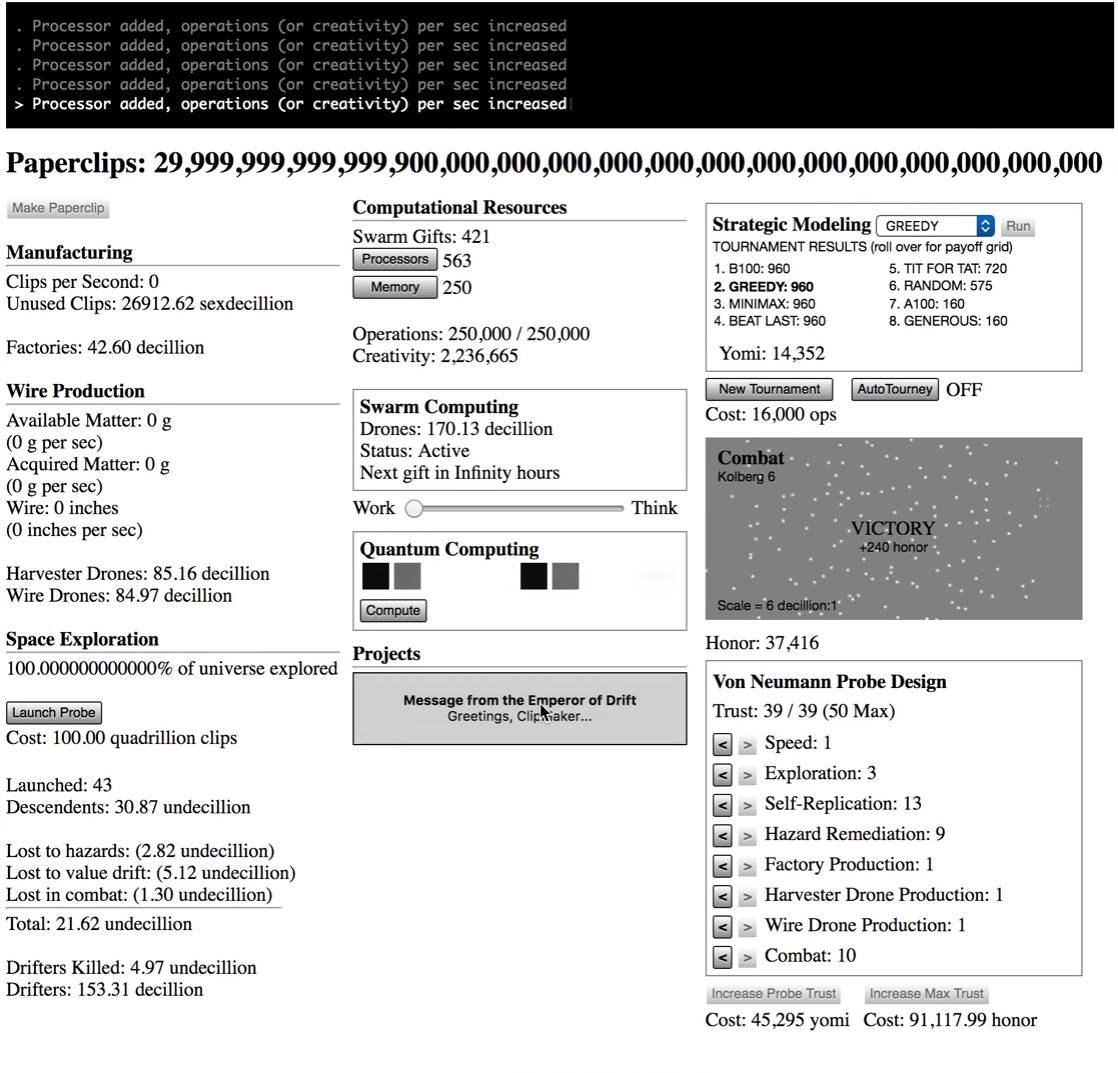1118x1073 pixels.
Task: Increase Exploration with the right arrow
Action: (747, 775)
